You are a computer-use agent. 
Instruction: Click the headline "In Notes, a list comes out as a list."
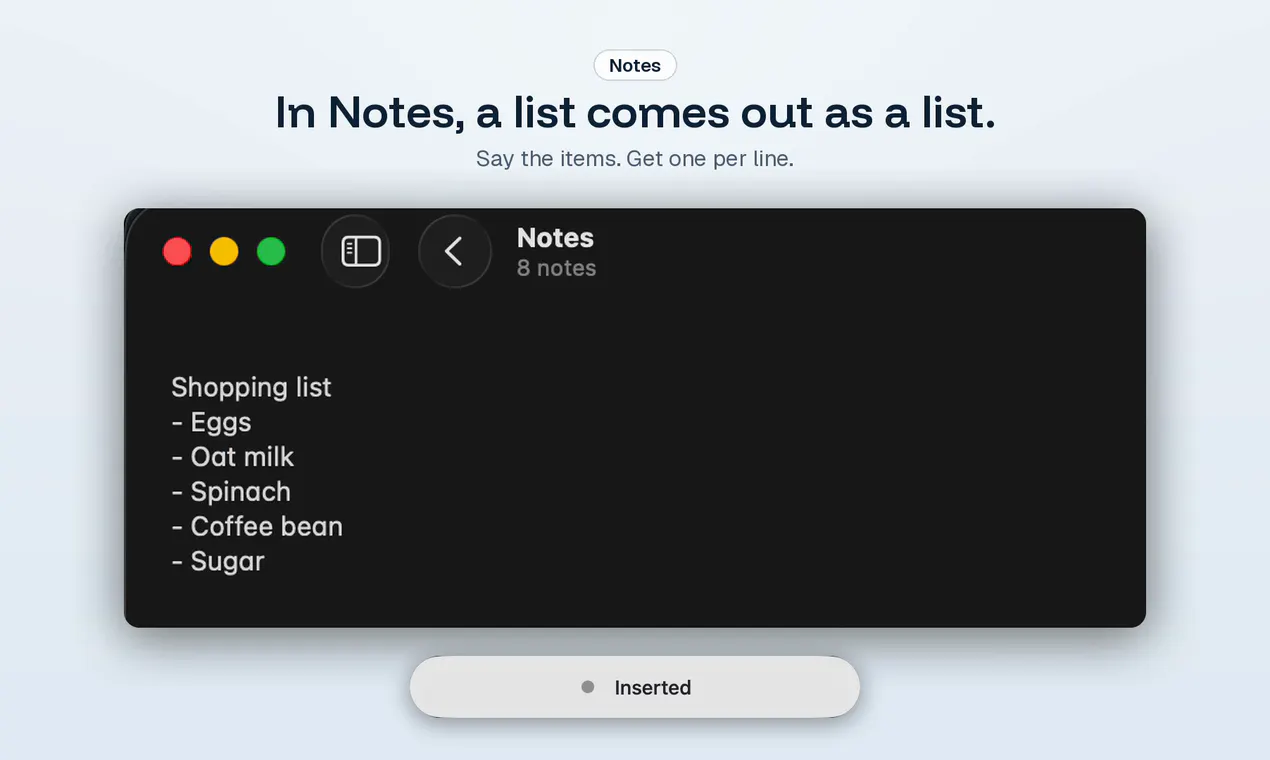(635, 114)
